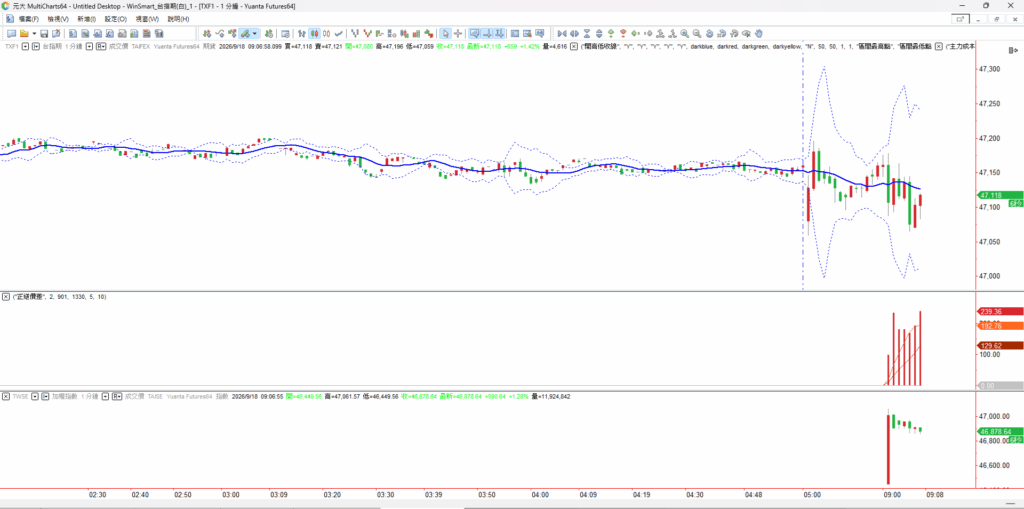This screenshot has width=1024, height=509.
Task: Select the arrow pointer tool
Action: coord(445,33)
